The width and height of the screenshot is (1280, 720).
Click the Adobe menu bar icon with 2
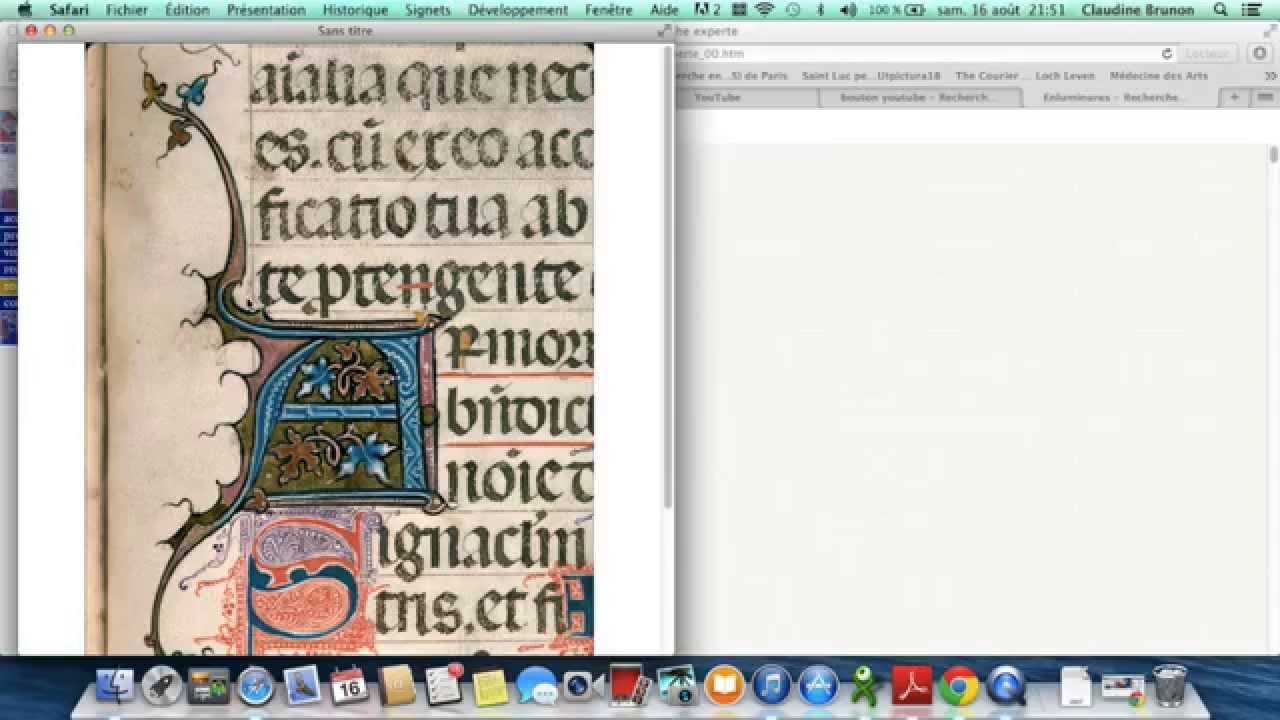coord(707,10)
